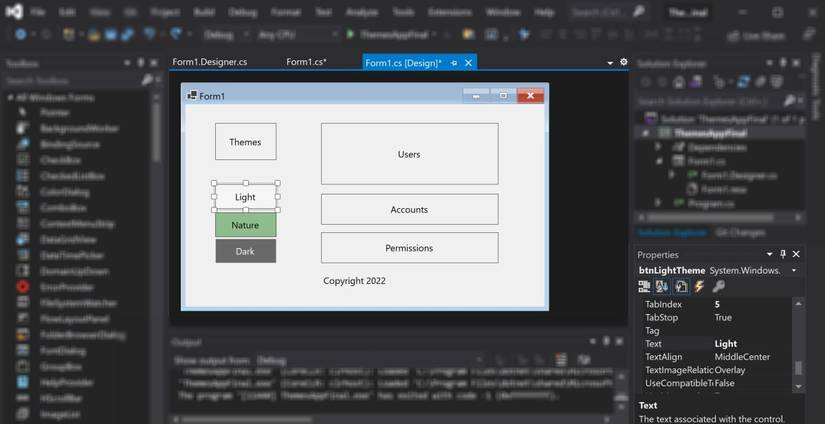Select BackgroundWorker in the Toolbox
Screen dimensions: 825x424
pos(79,128)
